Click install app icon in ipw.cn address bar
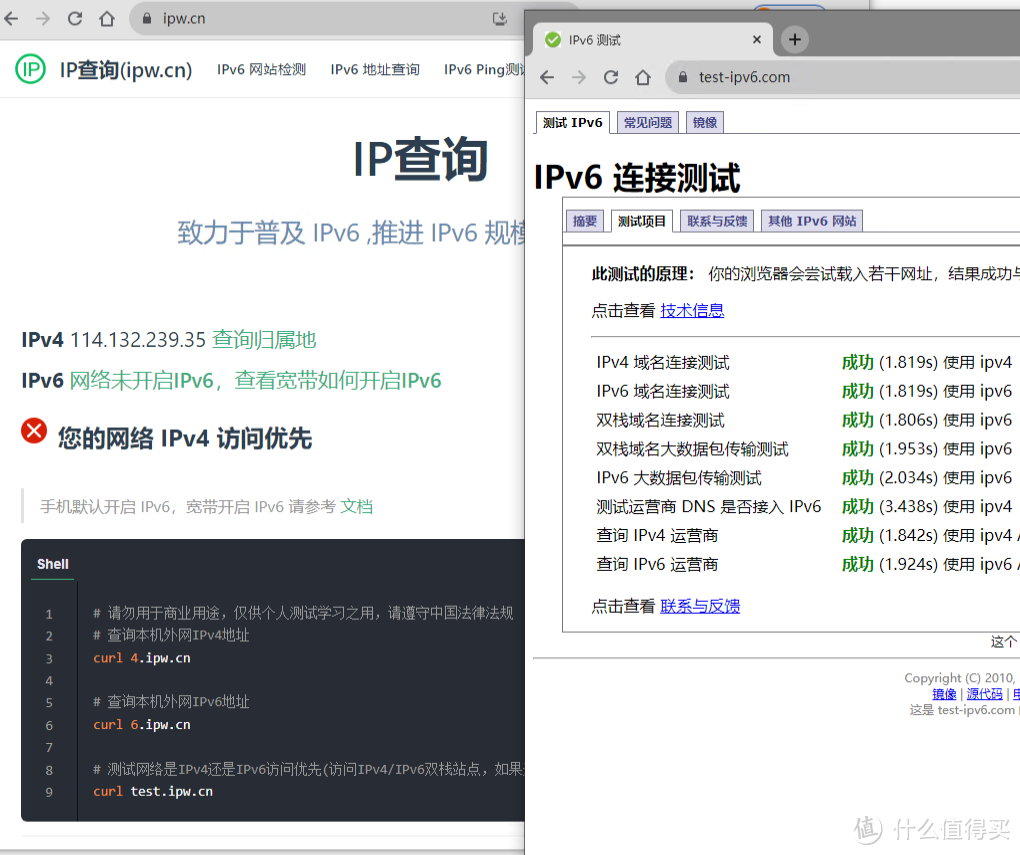 [x=500, y=19]
